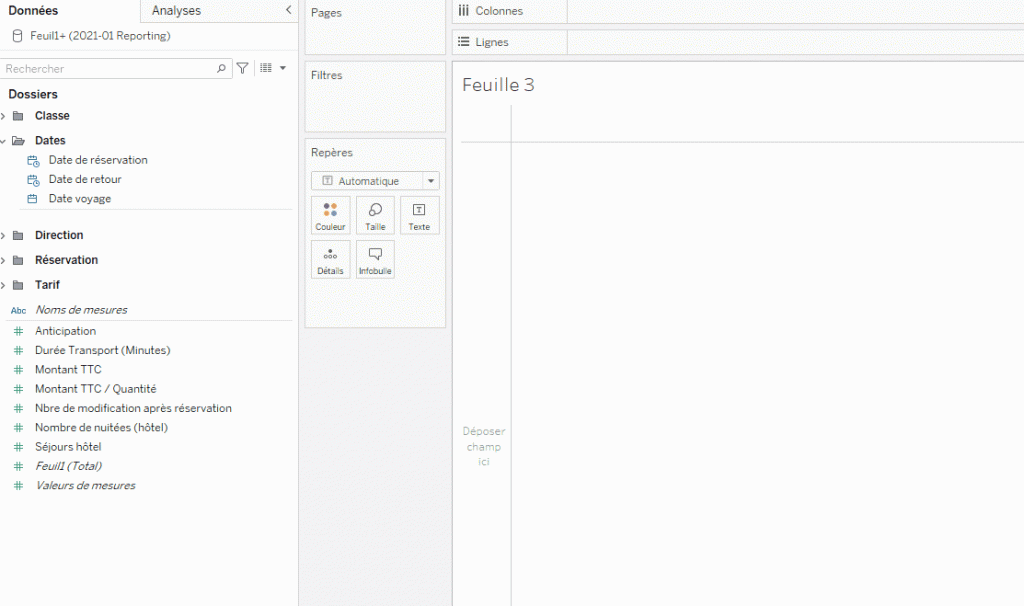The image size is (1024, 606).
Task: Click the Détails marks card
Action: pos(330,260)
